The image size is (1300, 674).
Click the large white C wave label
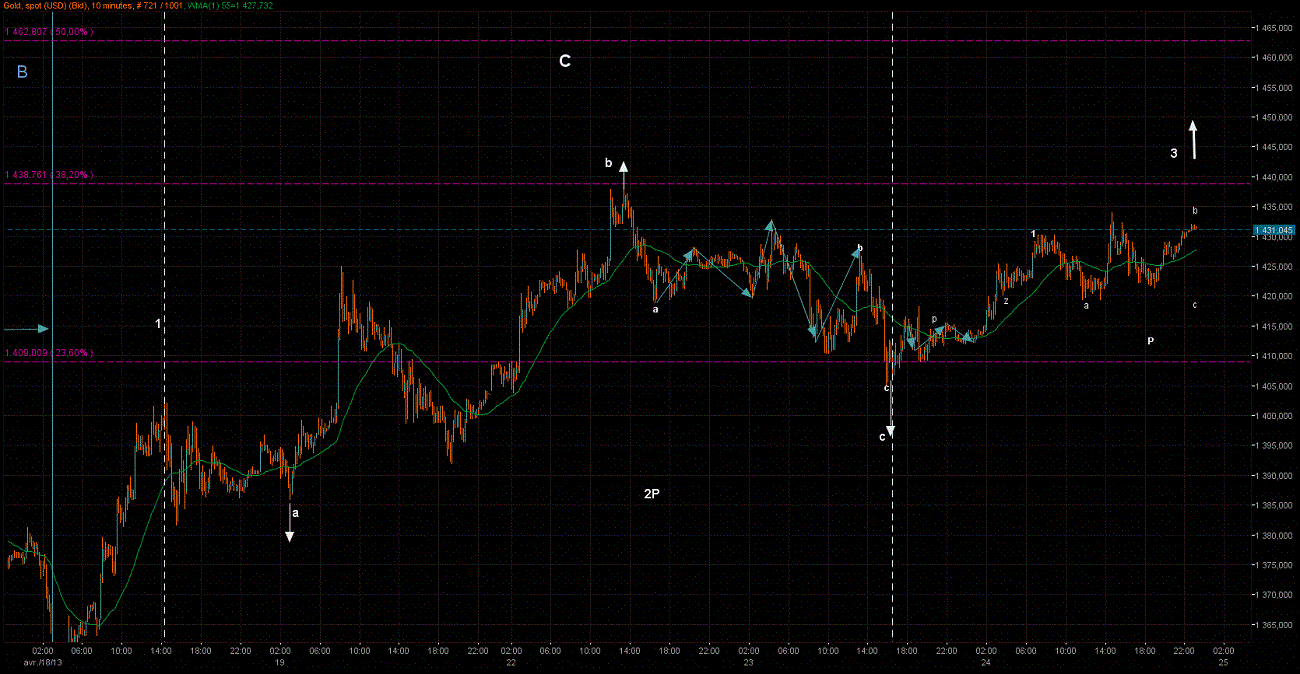[x=565, y=62]
